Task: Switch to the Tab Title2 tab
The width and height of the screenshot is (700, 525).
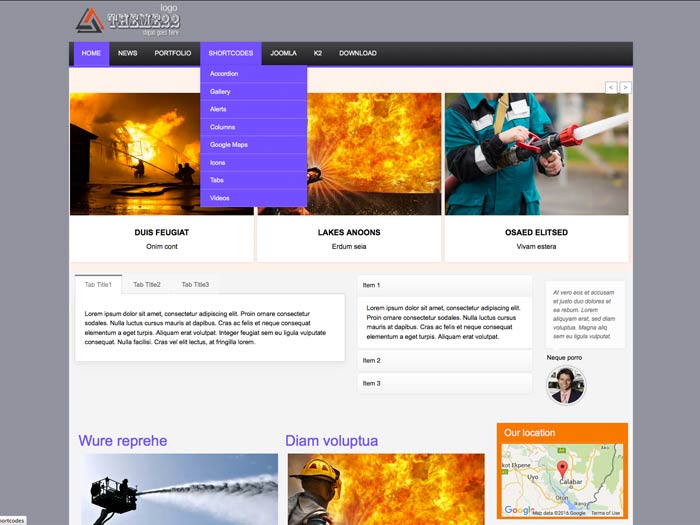Action: (147, 285)
